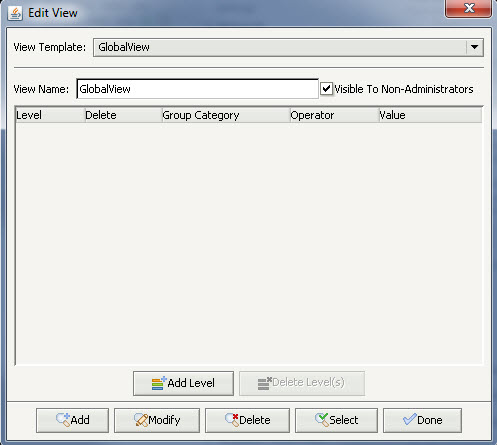
Task: Click the Delete Level(s) gray icon
Action: (265, 383)
